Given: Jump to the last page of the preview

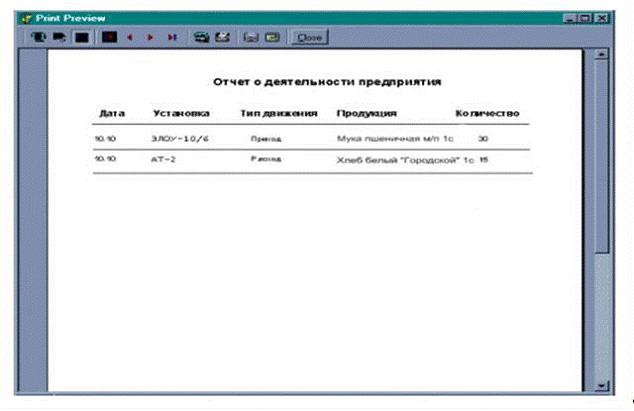Looking at the screenshot, I should click(x=172, y=37).
